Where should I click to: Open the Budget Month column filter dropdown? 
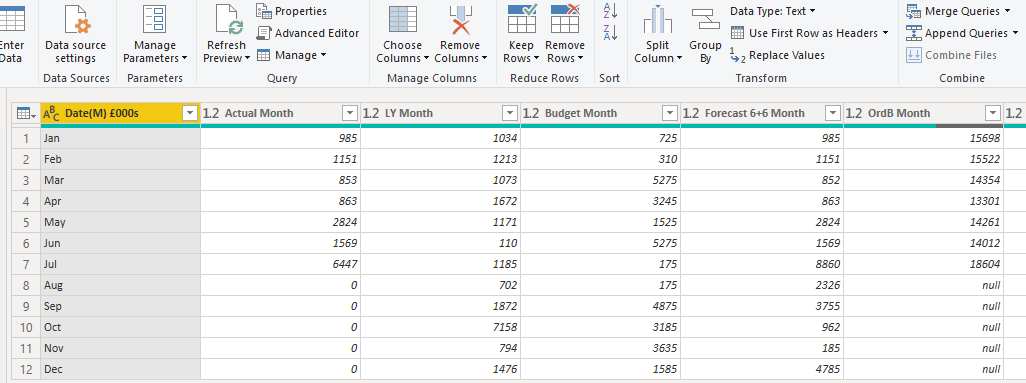pyautogui.click(x=670, y=113)
